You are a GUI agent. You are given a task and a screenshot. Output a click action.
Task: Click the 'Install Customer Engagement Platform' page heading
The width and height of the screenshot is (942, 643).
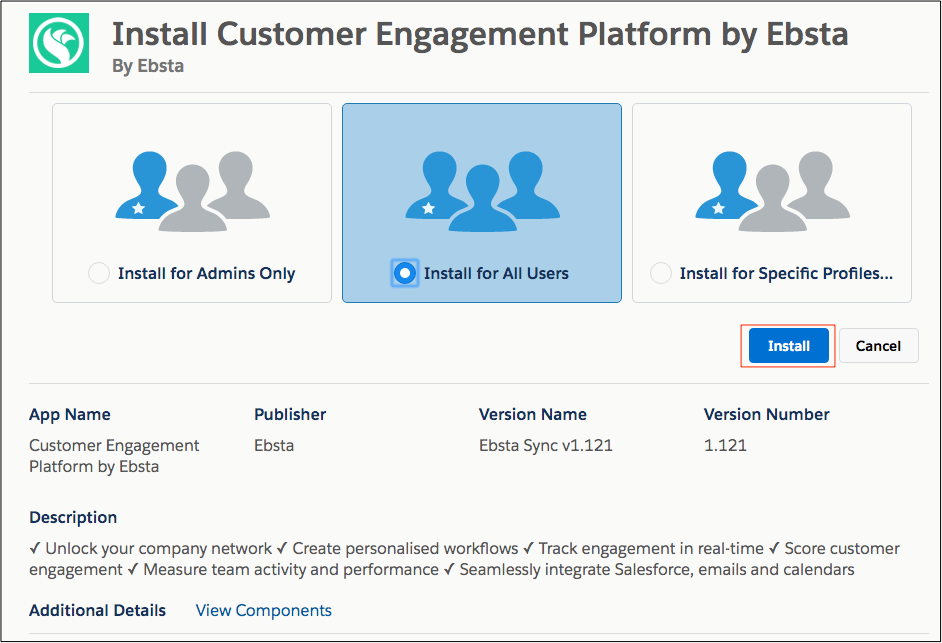click(480, 34)
